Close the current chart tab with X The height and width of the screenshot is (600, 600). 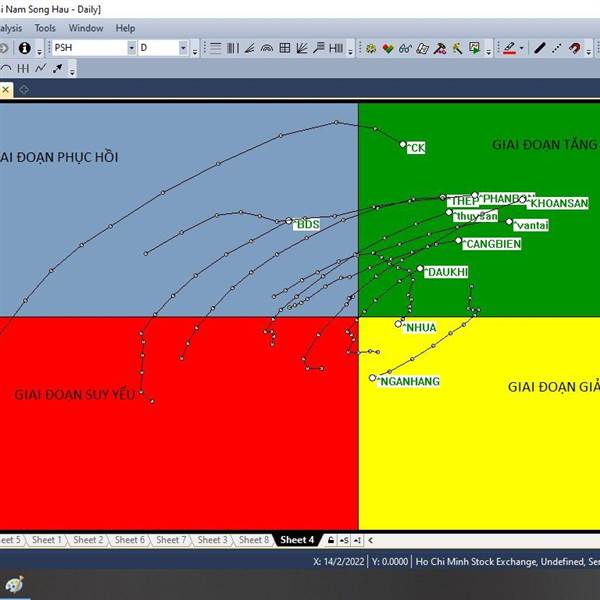tap(5, 90)
